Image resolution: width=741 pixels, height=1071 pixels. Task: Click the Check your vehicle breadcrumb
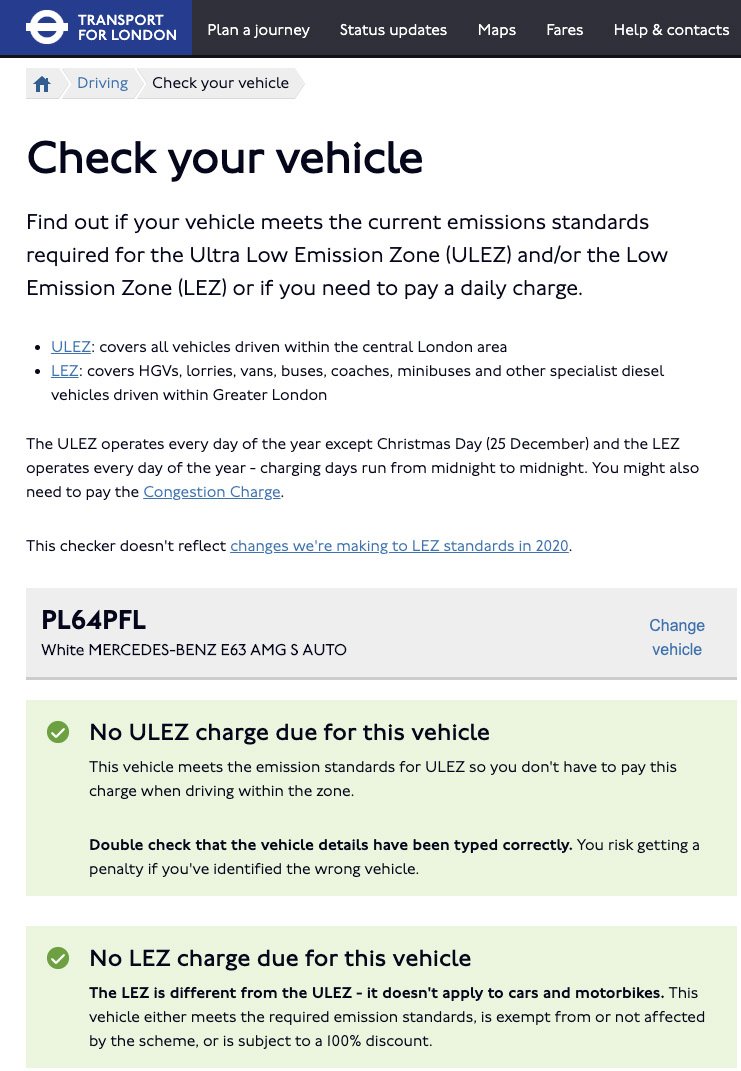[220, 83]
